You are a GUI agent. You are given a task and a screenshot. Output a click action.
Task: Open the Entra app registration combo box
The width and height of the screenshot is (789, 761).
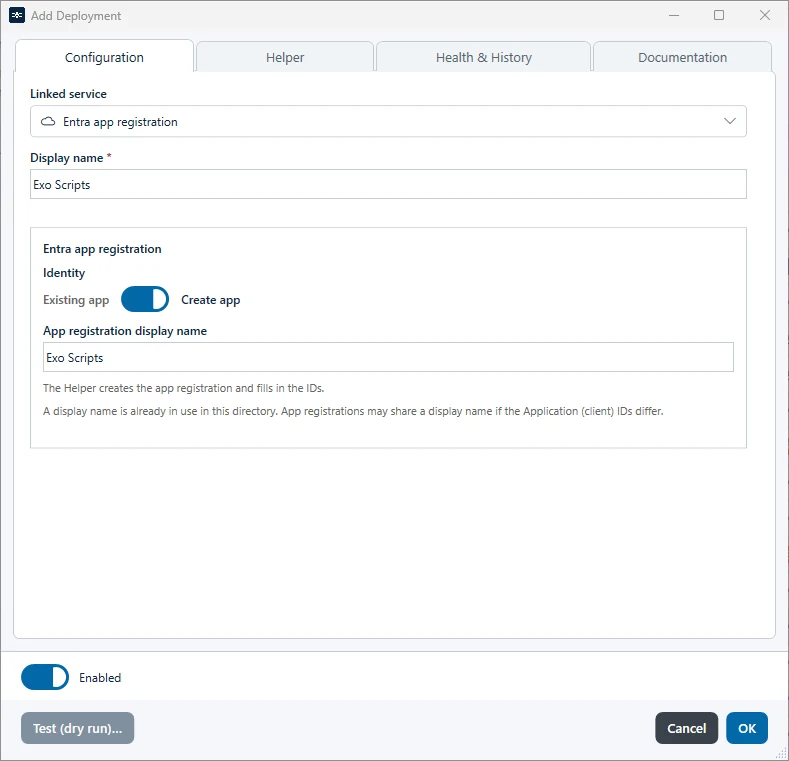[388, 121]
